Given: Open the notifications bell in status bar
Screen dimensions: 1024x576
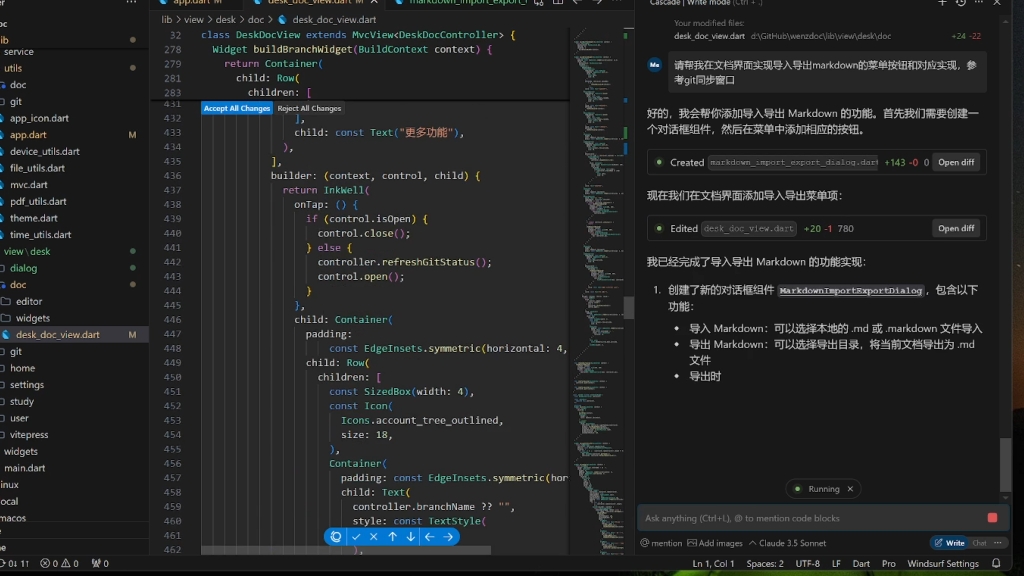Looking at the screenshot, I should point(996,563).
